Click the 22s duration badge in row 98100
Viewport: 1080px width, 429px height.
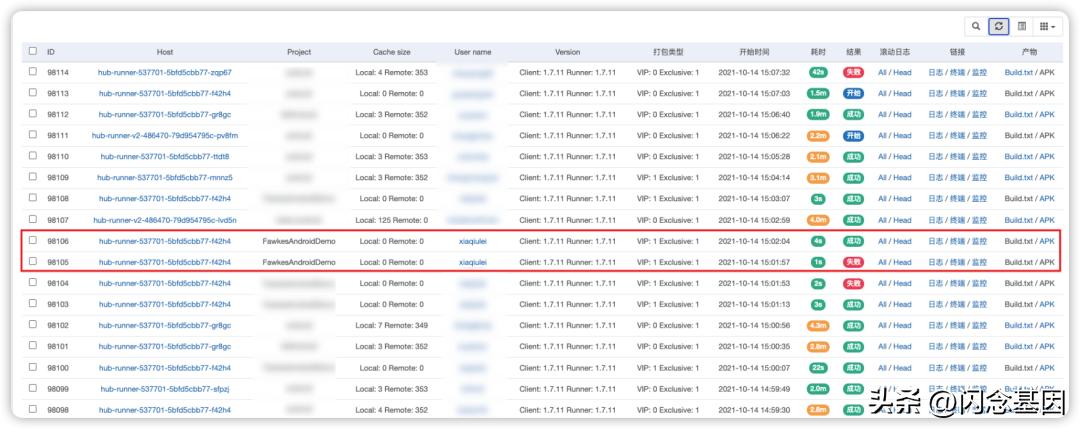818,368
